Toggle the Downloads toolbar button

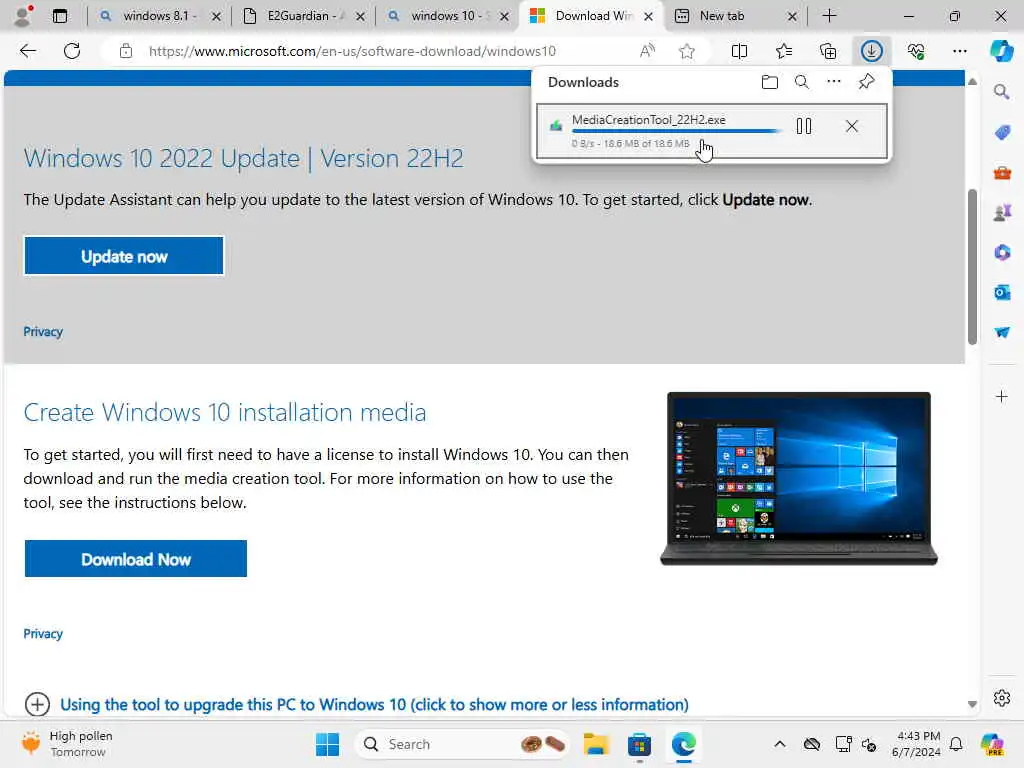pos(871,51)
